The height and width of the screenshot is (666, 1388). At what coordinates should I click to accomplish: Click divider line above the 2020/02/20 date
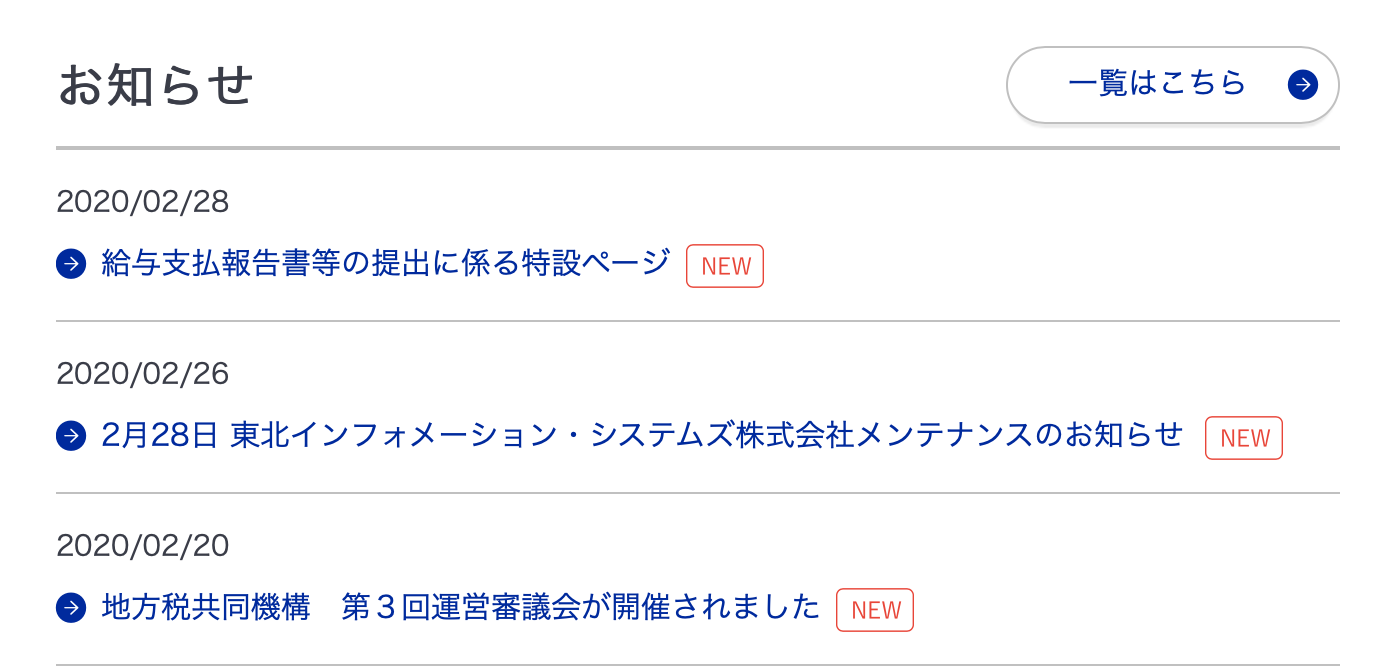pos(698,493)
